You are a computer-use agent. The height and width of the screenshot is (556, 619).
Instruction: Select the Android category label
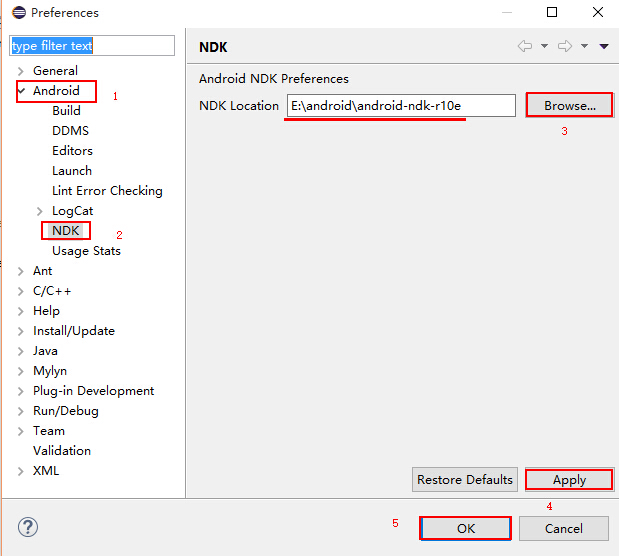coord(56,91)
